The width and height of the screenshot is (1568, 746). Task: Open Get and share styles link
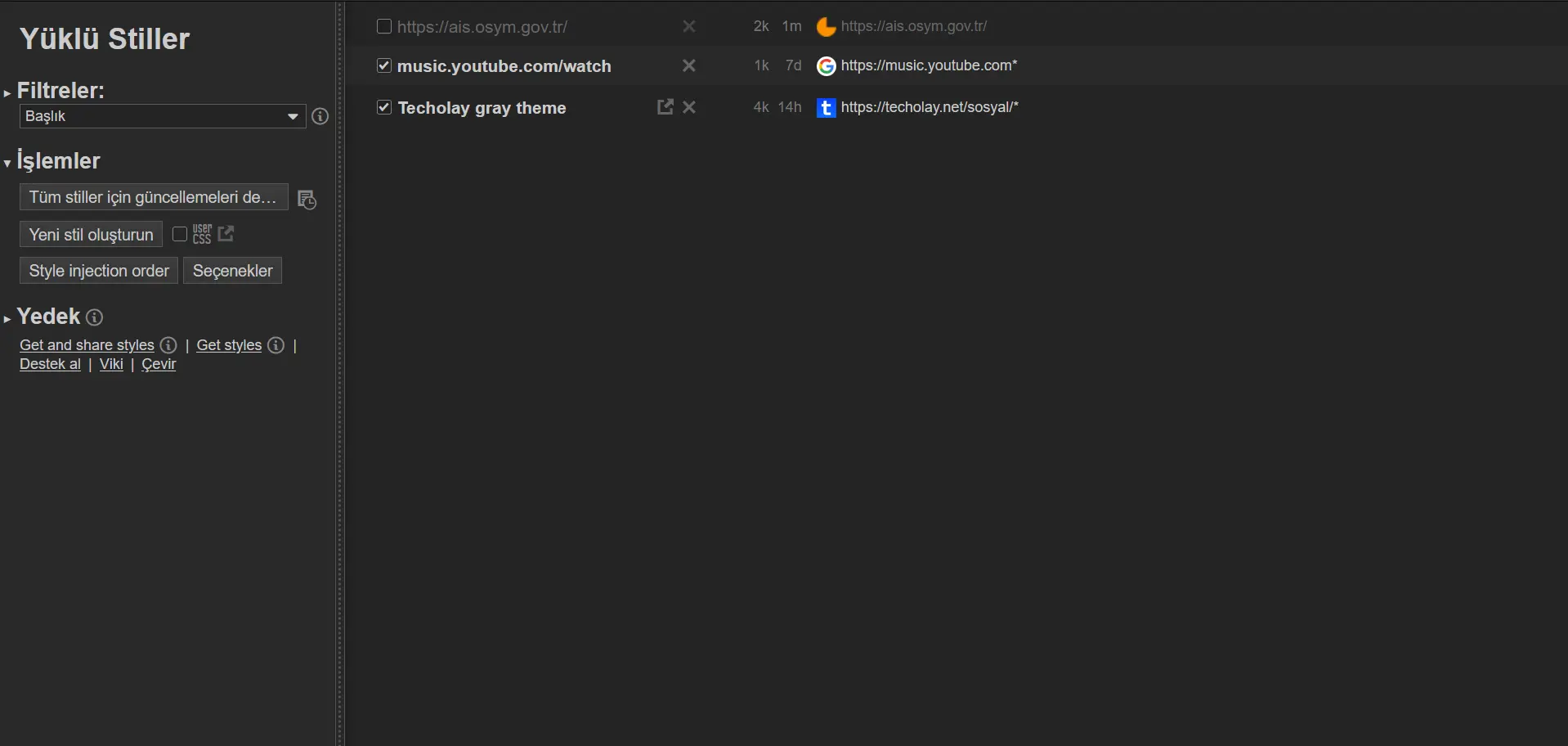(x=87, y=345)
